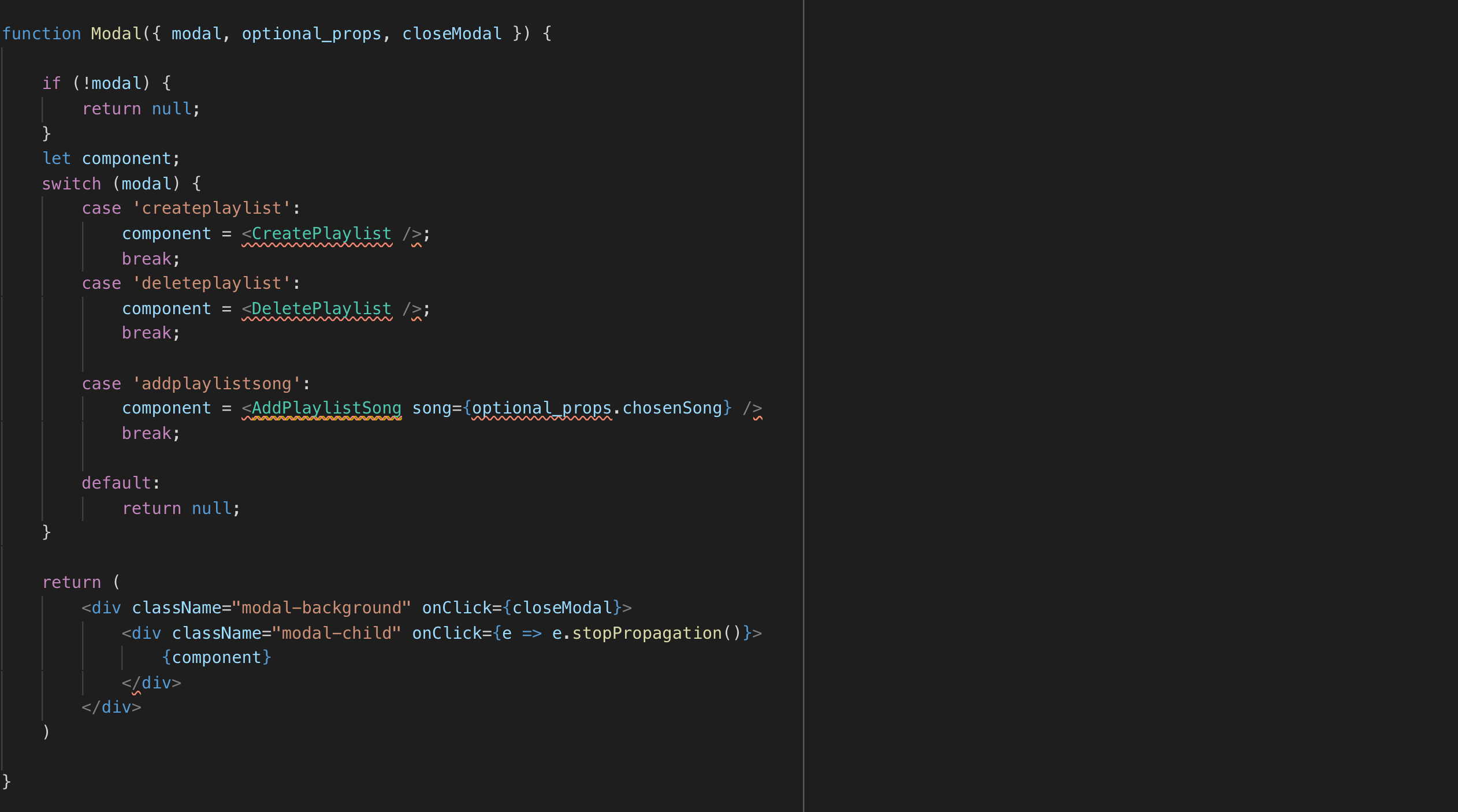
Task: Click the 'if (!modal)' condition line
Action: point(106,83)
